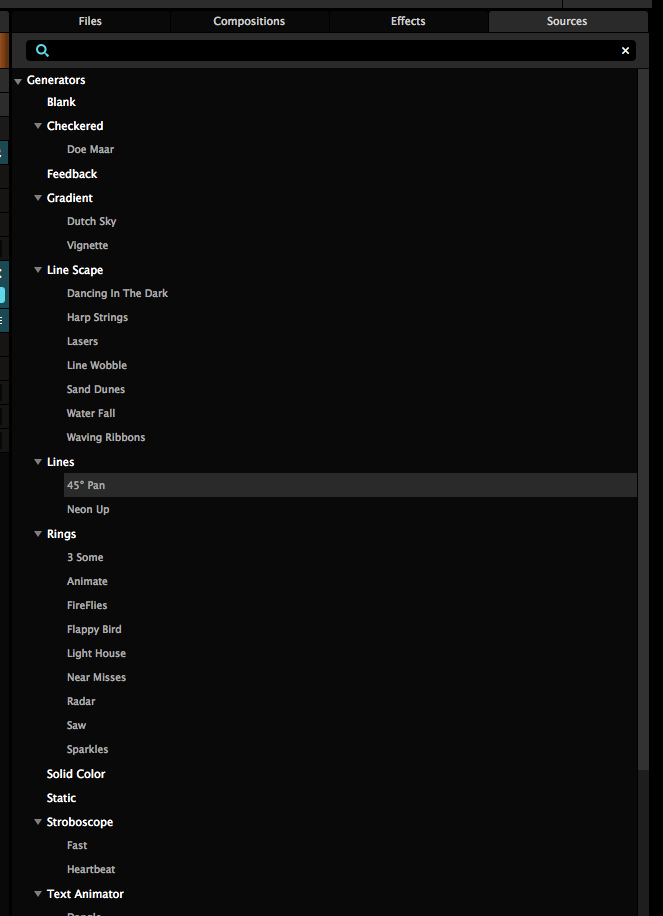Choose the Animate rings preset
663x916 pixels.
(x=87, y=581)
